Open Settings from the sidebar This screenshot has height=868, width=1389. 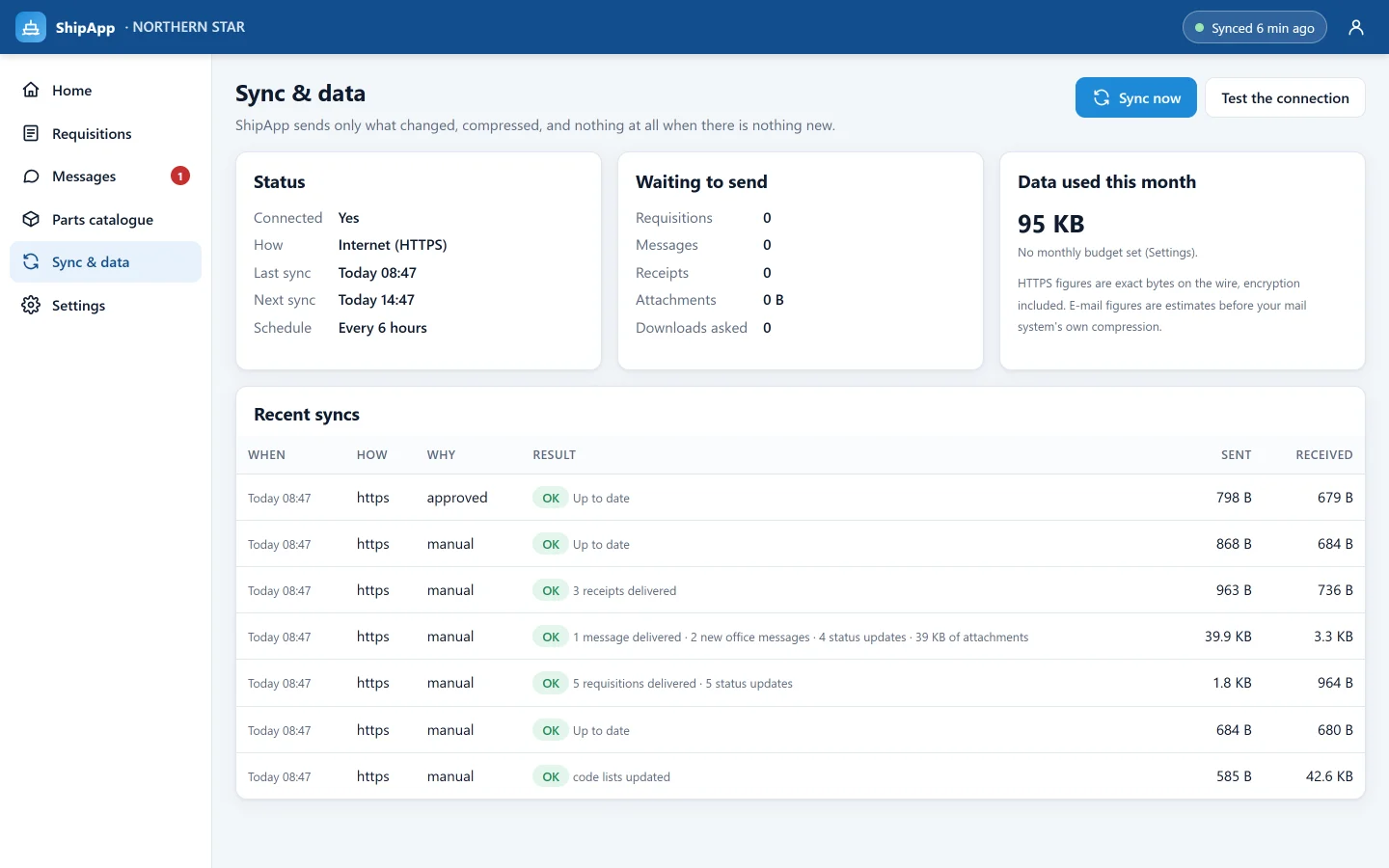(105, 305)
